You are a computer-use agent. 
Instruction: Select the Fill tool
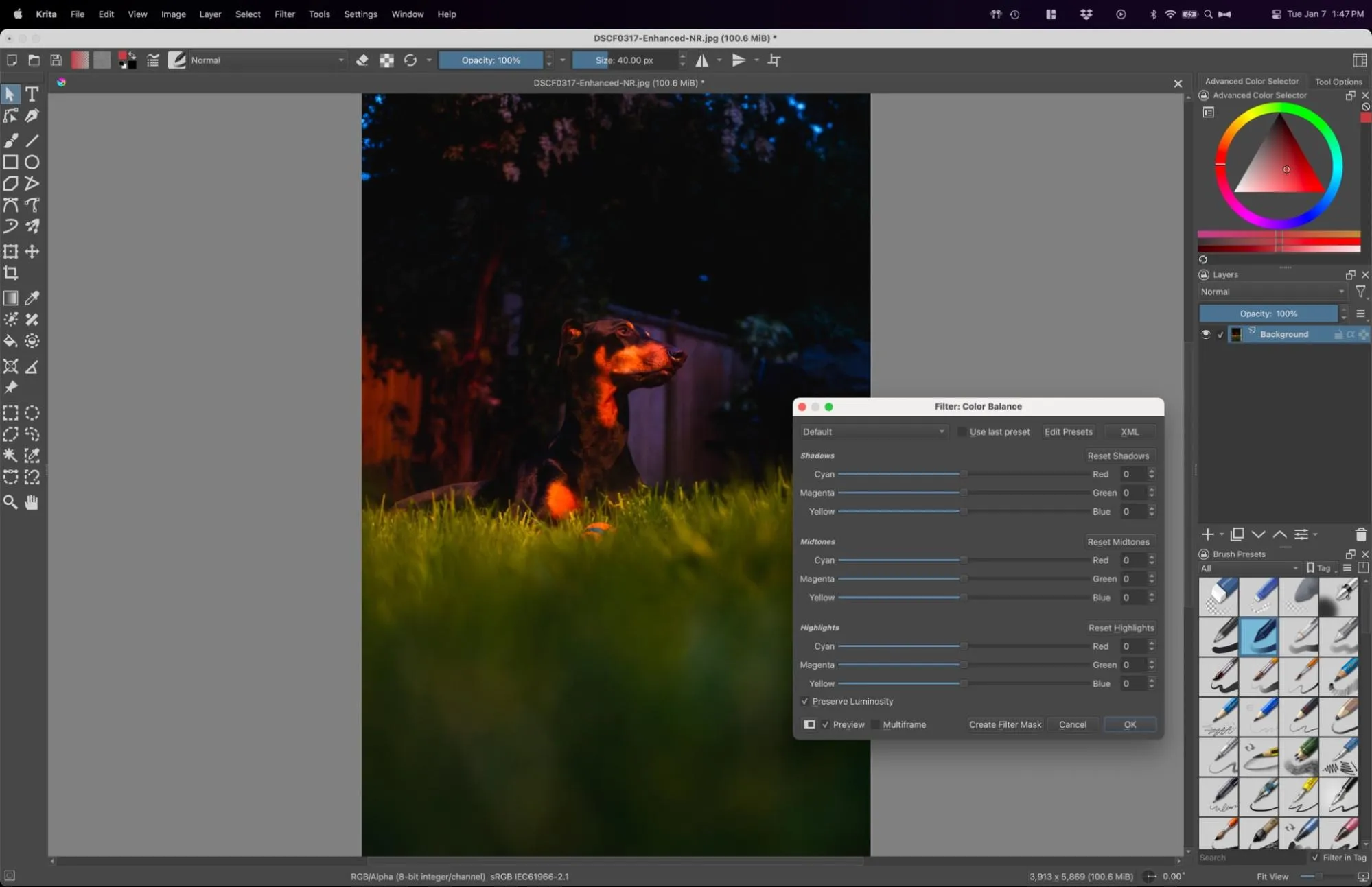11,341
